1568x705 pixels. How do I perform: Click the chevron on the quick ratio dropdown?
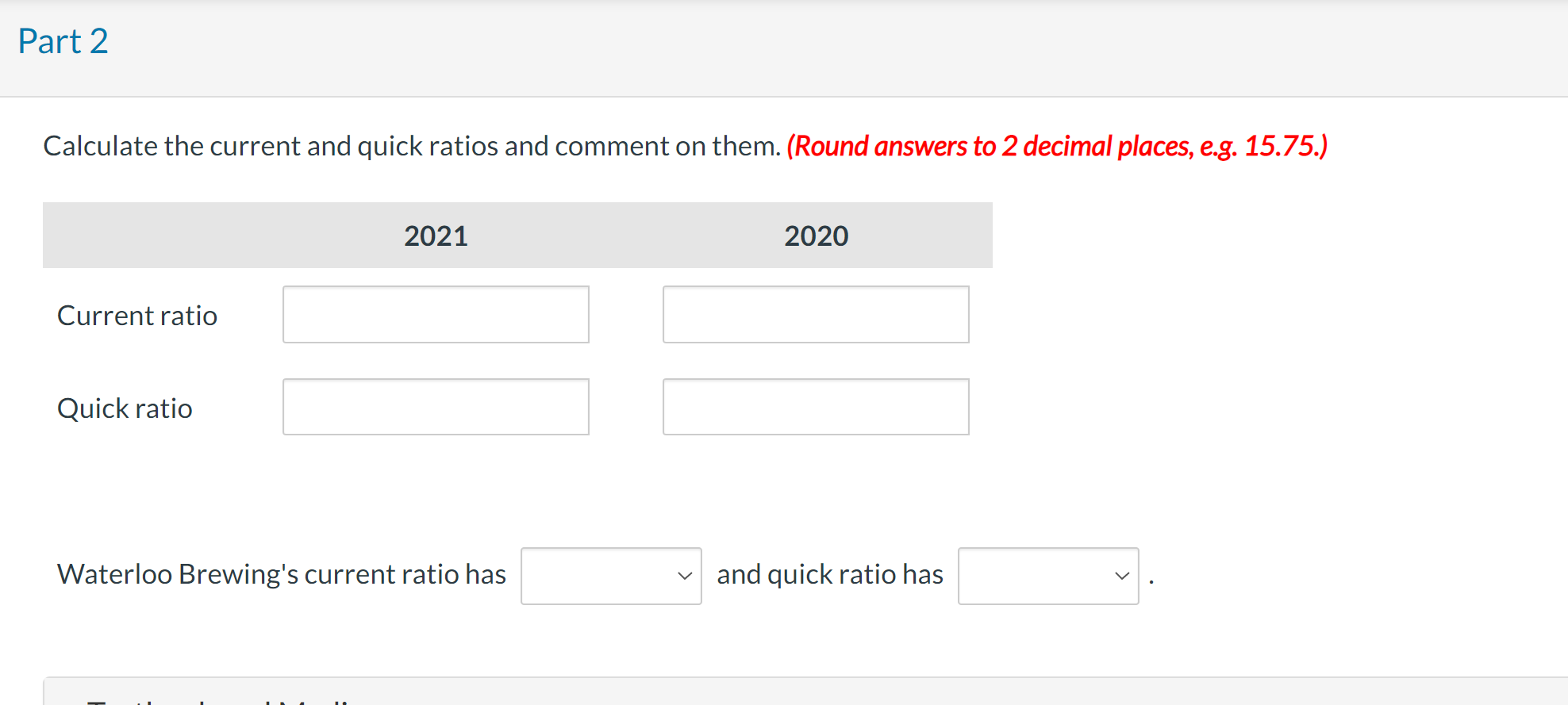tap(1120, 576)
